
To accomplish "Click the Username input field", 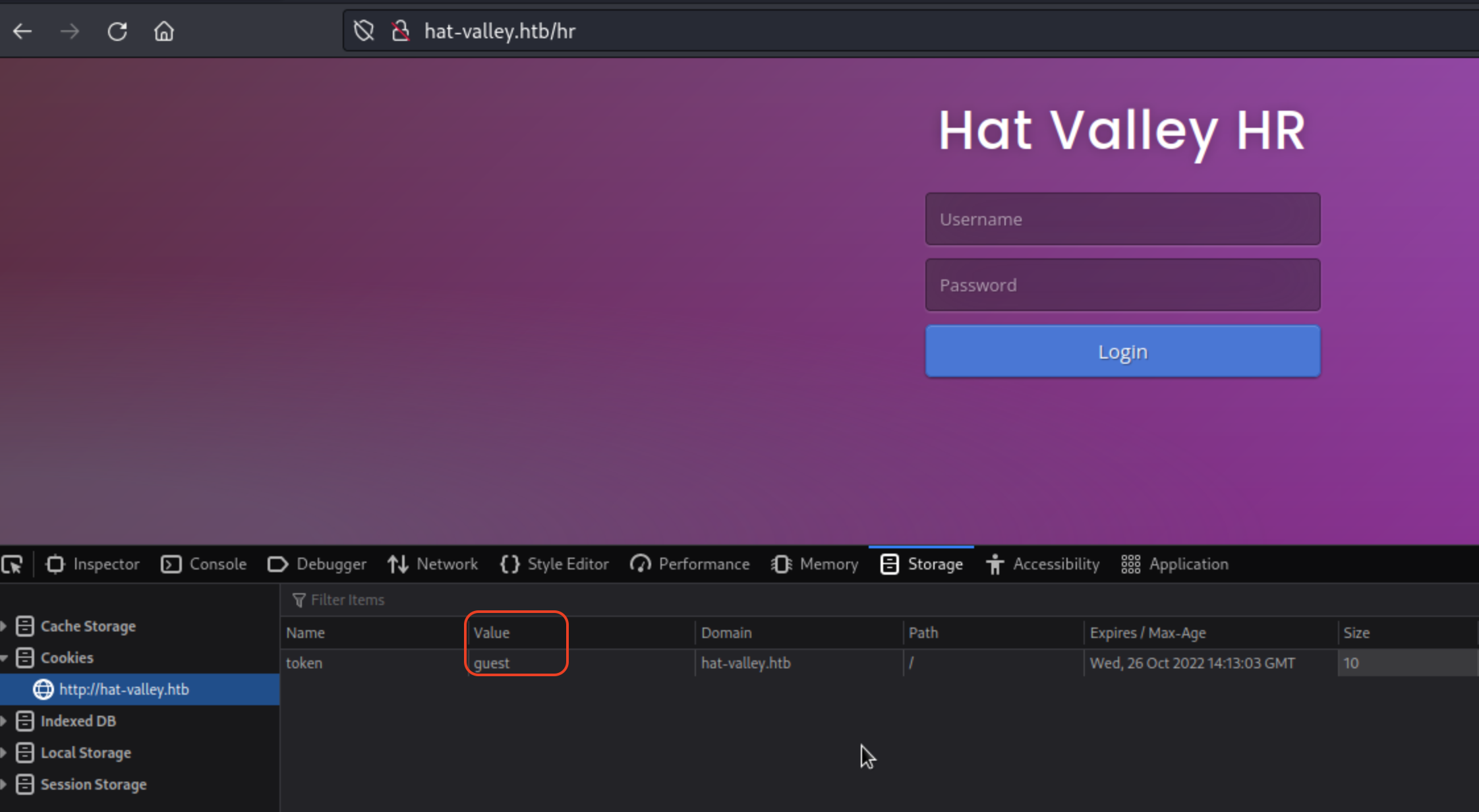I will click(1122, 219).
